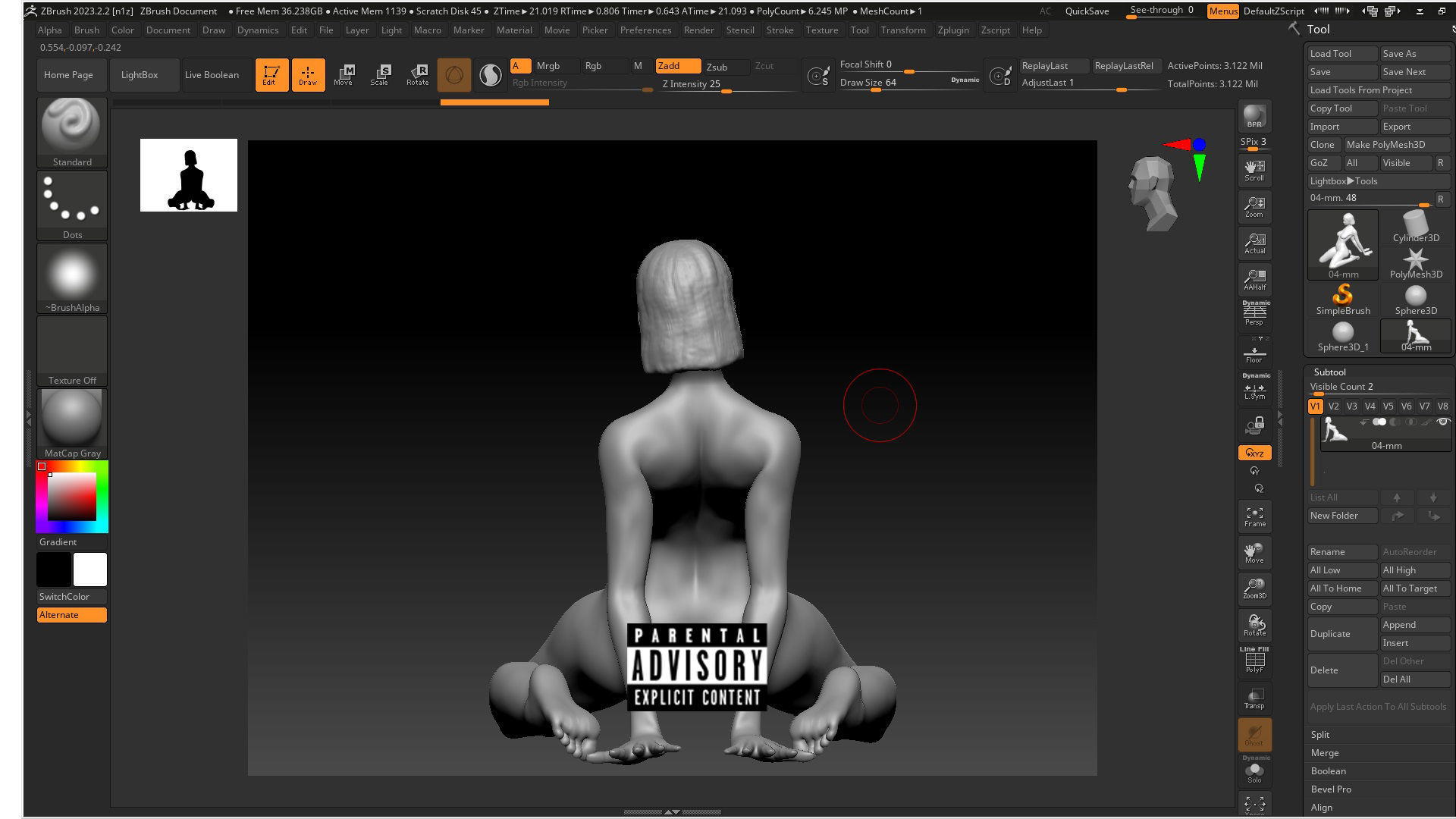Select the Sphere3D tool
The image size is (1456, 819).
(1416, 299)
